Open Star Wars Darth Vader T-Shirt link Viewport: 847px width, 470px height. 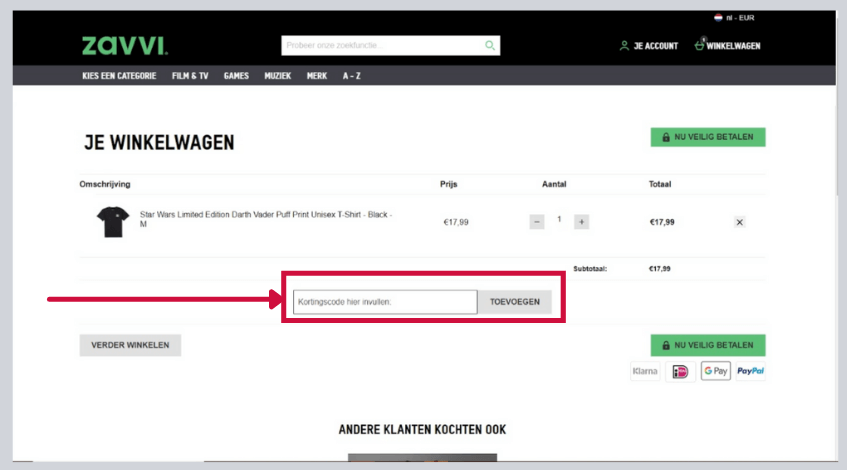coord(266,219)
